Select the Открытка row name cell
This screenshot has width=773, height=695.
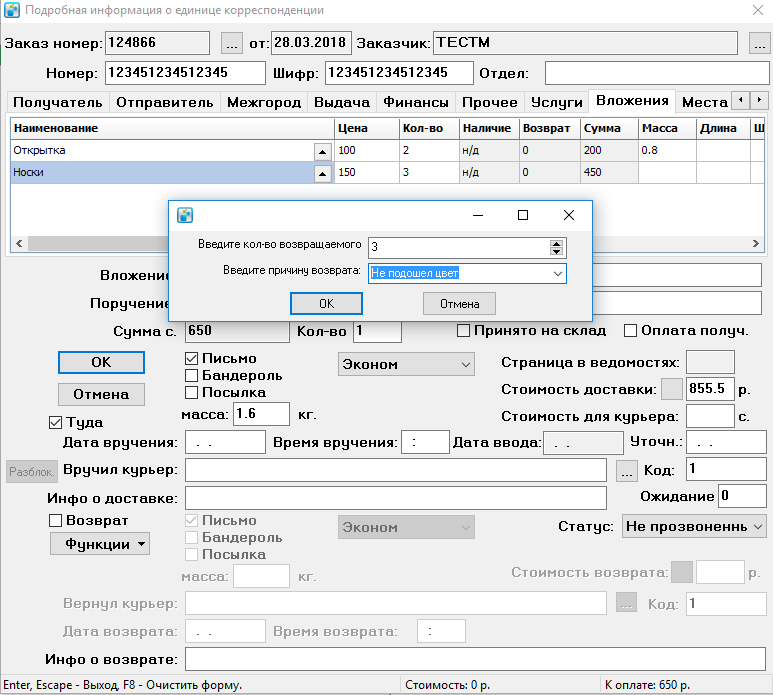(163, 151)
